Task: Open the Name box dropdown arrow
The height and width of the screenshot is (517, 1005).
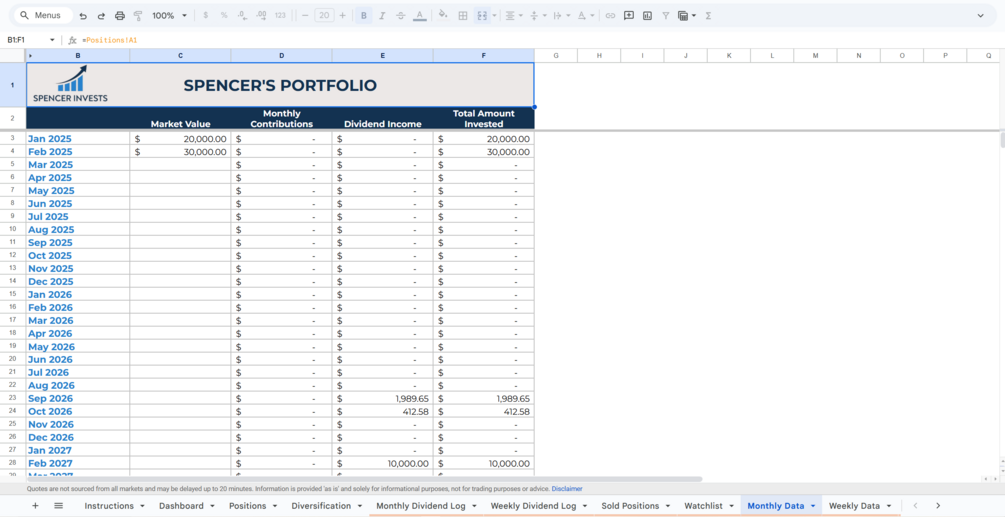Action: 52,40
